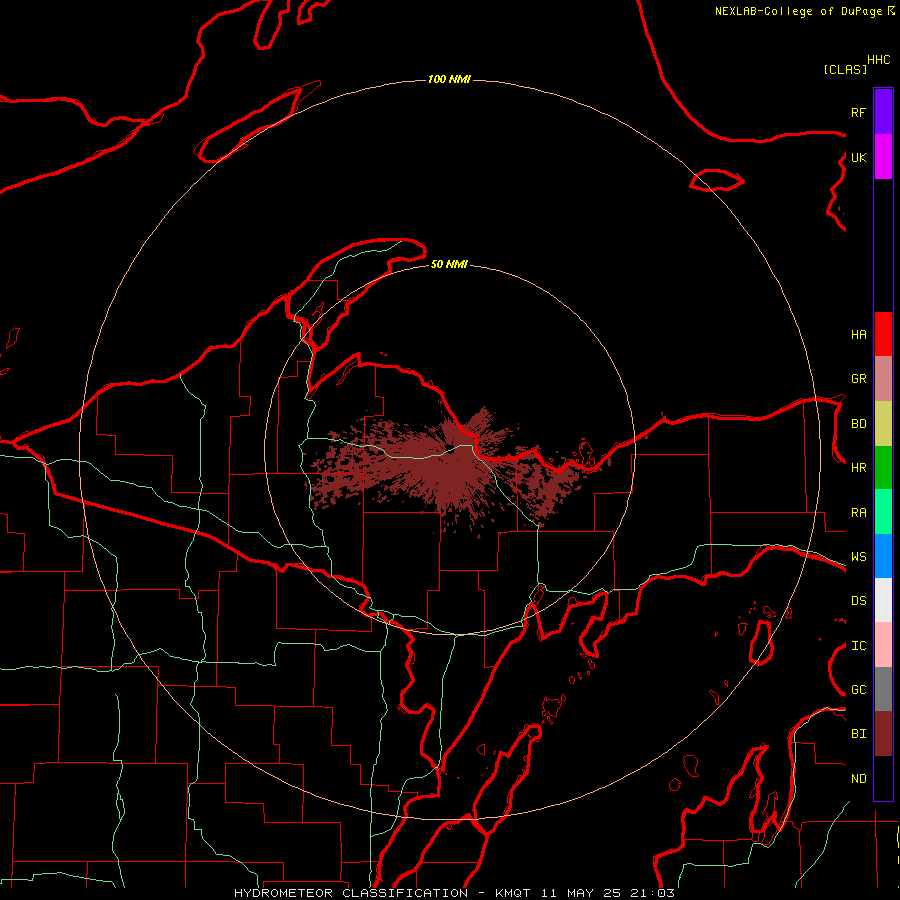Click the ND legend label
Screen dimensions: 900x900
pos(859,779)
